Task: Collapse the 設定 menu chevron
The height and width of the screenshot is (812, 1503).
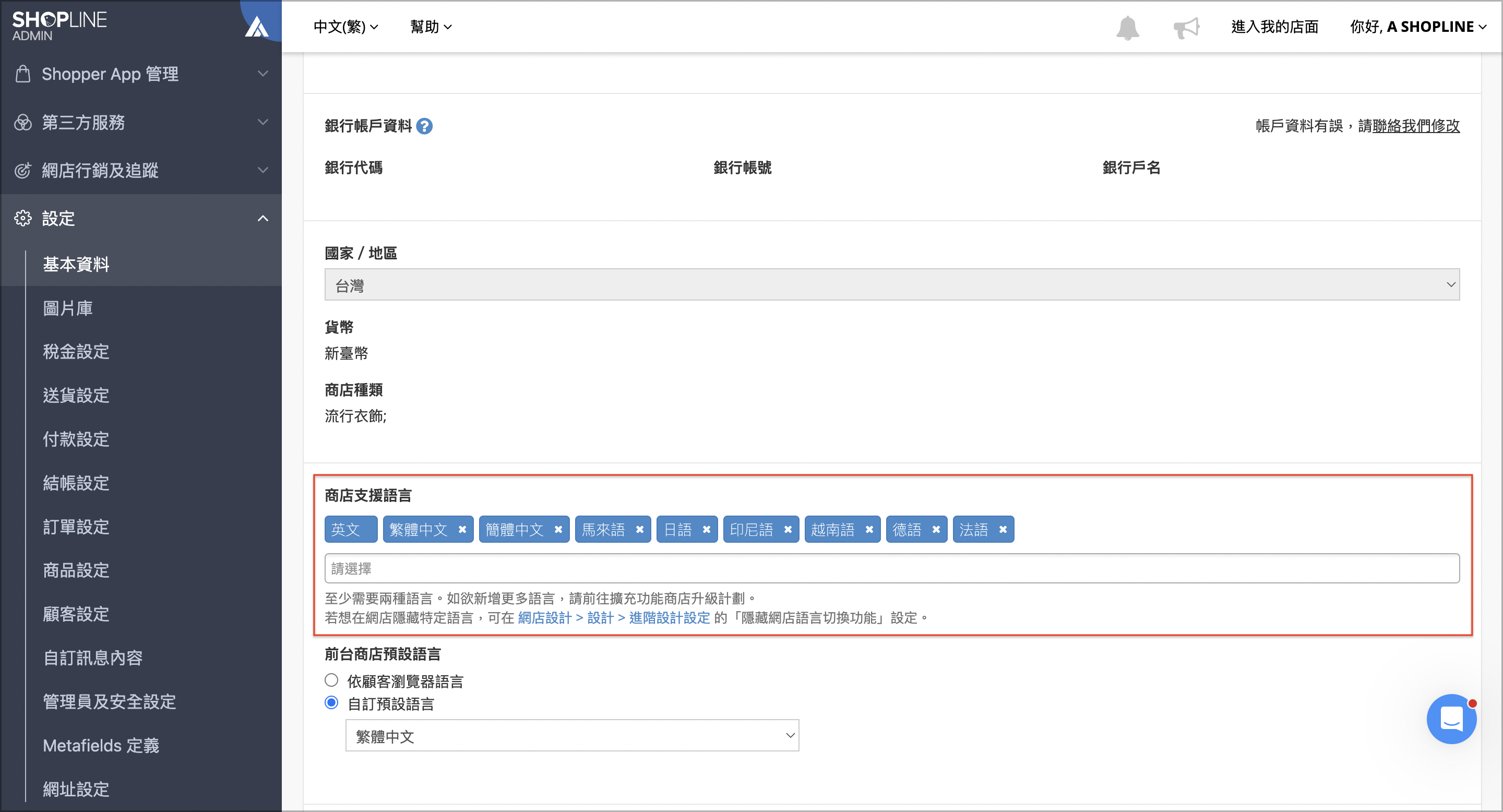Action: pos(263,218)
